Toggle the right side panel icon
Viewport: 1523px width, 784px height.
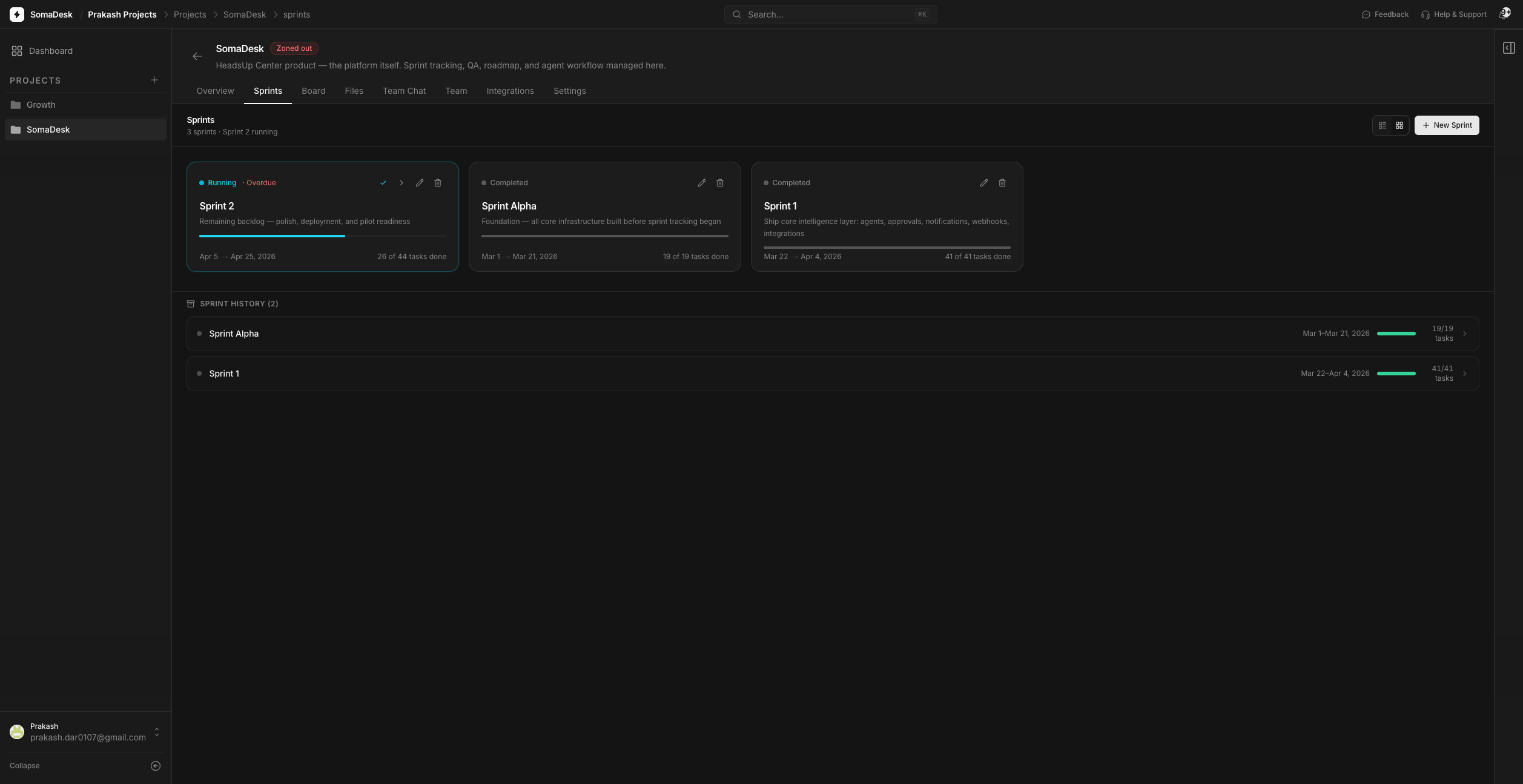coord(1509,48)
